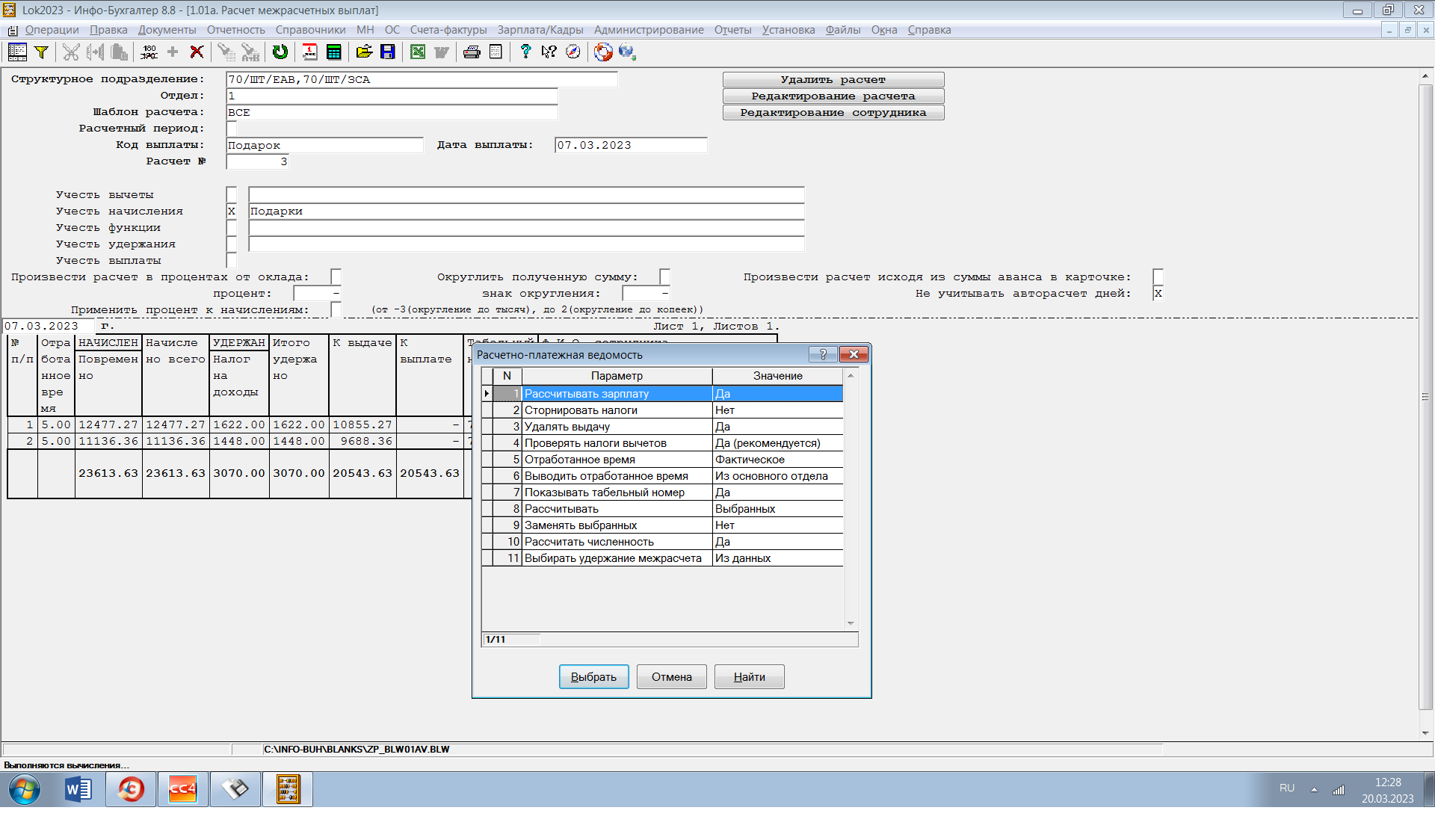Open the calendar icon in toolbar
The height and width of the screenshot is (840, 1435).
pyautogui.click(x=309, y=52)
